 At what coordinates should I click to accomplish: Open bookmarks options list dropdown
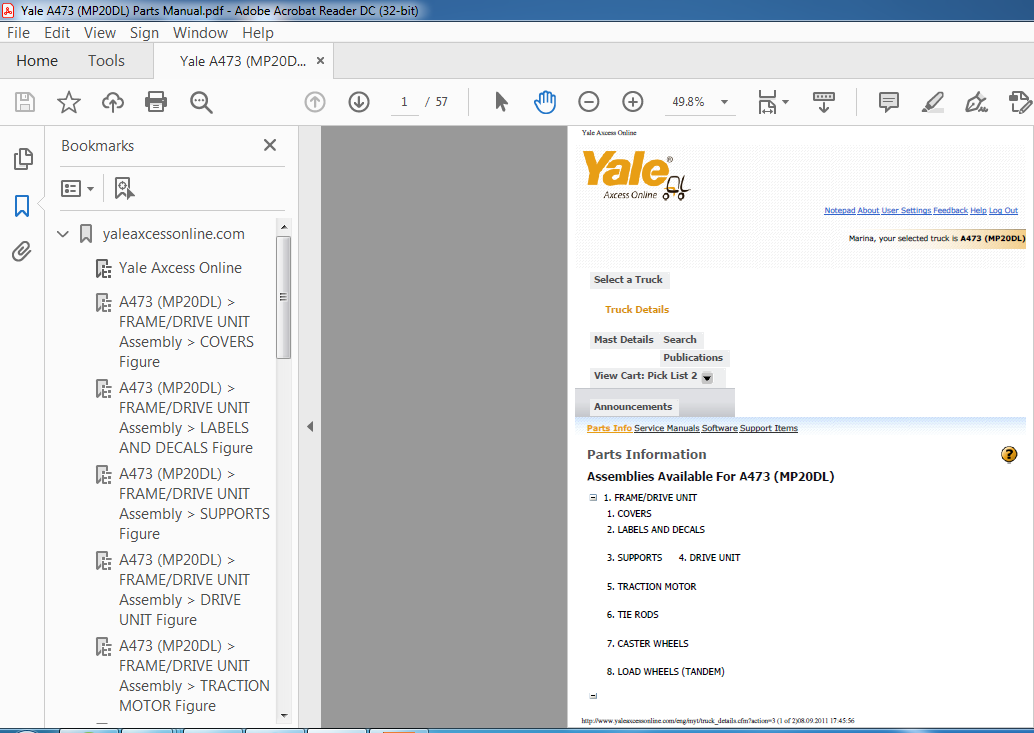click(x=77, y=189)
